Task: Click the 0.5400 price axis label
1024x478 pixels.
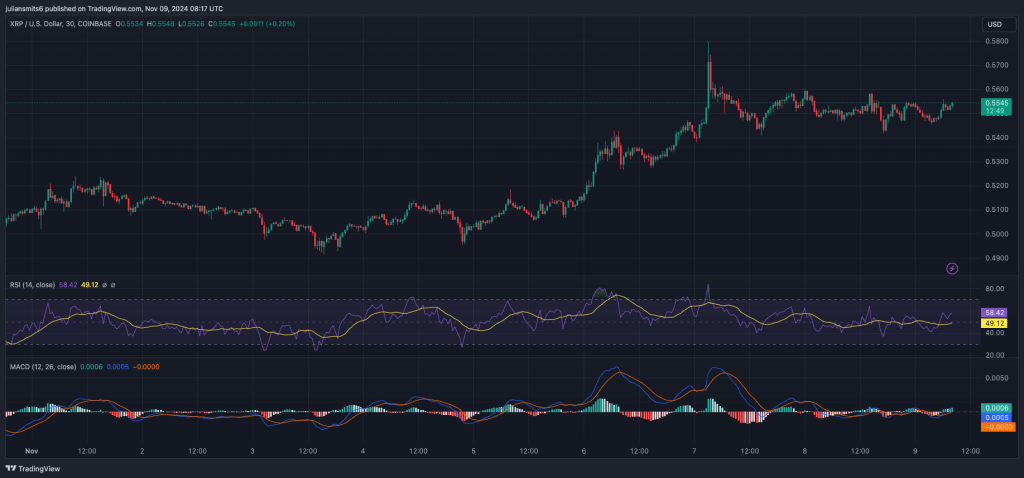Action: click(x=997, y=137)
